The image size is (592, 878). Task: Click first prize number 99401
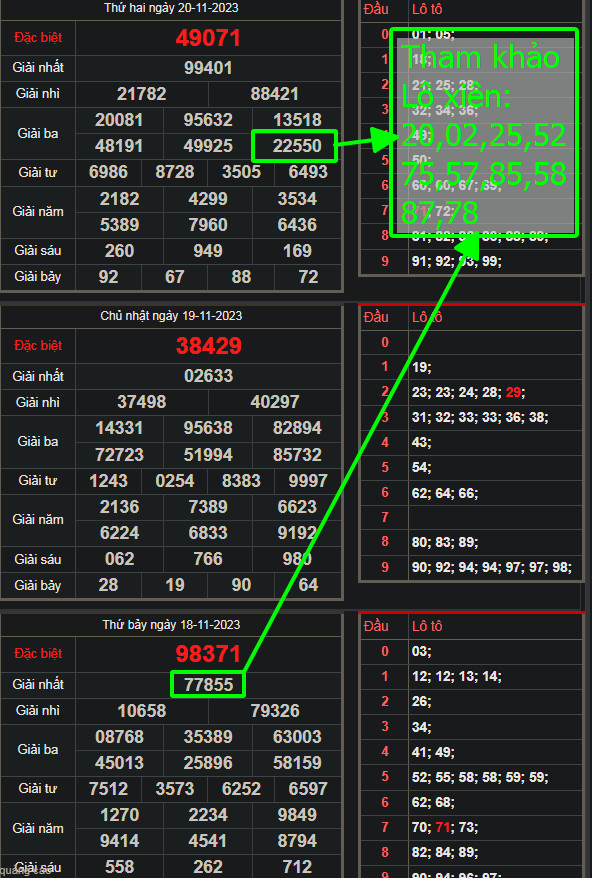click(208, 68)
